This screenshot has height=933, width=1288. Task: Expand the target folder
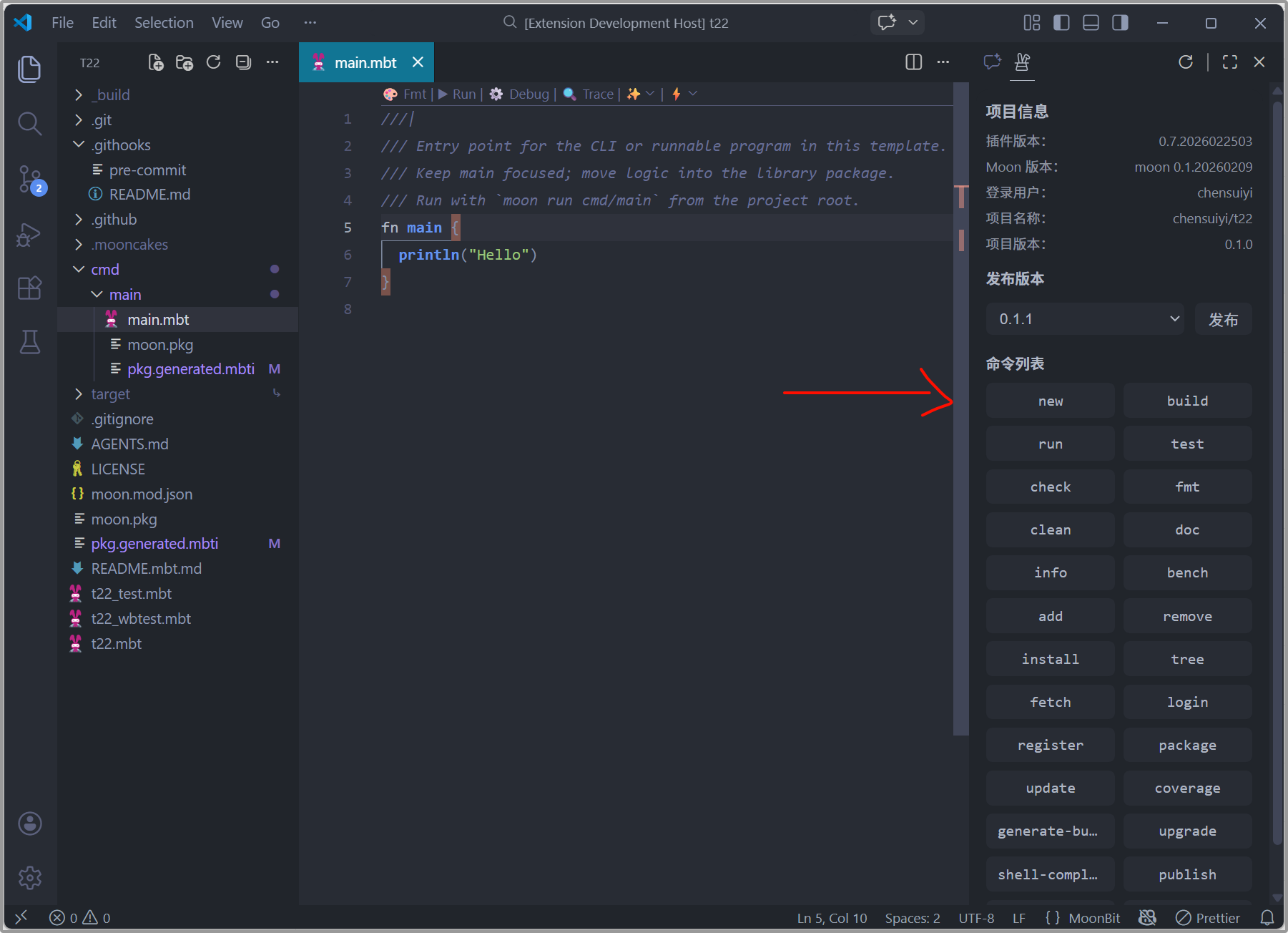(x=177, y=394)
